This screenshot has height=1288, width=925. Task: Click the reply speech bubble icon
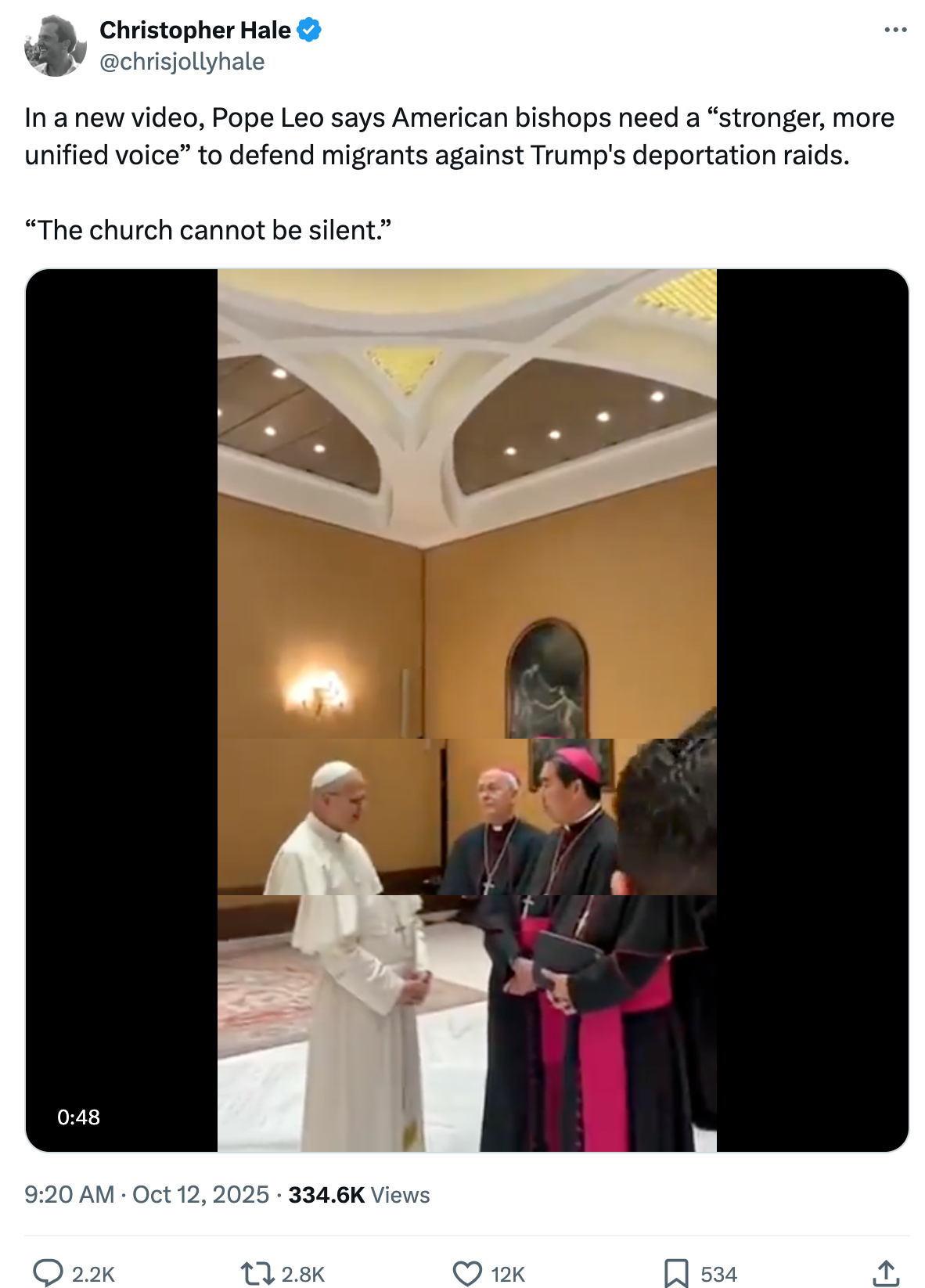[49, 1273]
